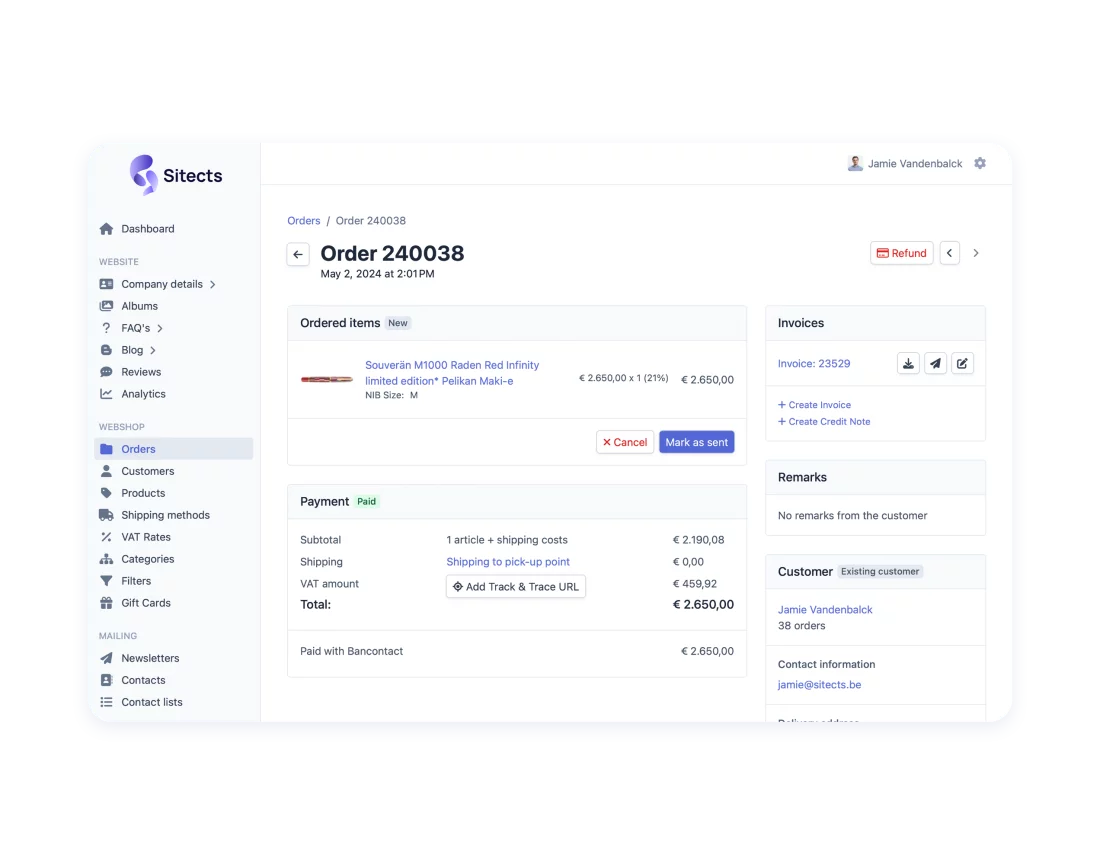This screenshot has height=864, width=1100.
Task: Open the Contact lists menu item
Action: click(x=152, y=702)
